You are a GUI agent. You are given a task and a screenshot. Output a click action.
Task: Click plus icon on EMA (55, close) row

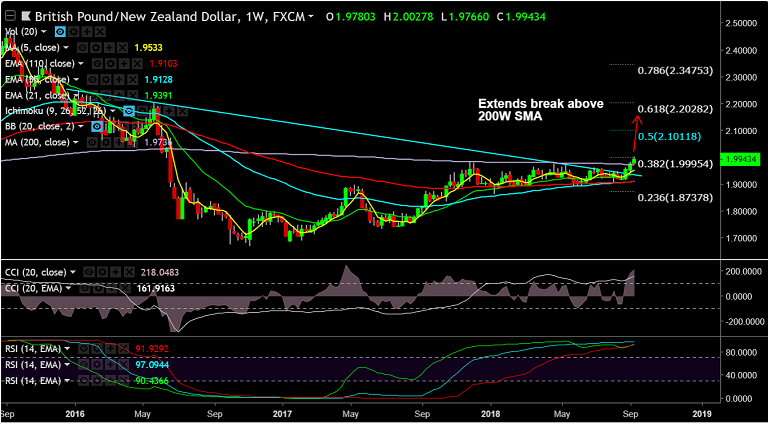[120, 79]
